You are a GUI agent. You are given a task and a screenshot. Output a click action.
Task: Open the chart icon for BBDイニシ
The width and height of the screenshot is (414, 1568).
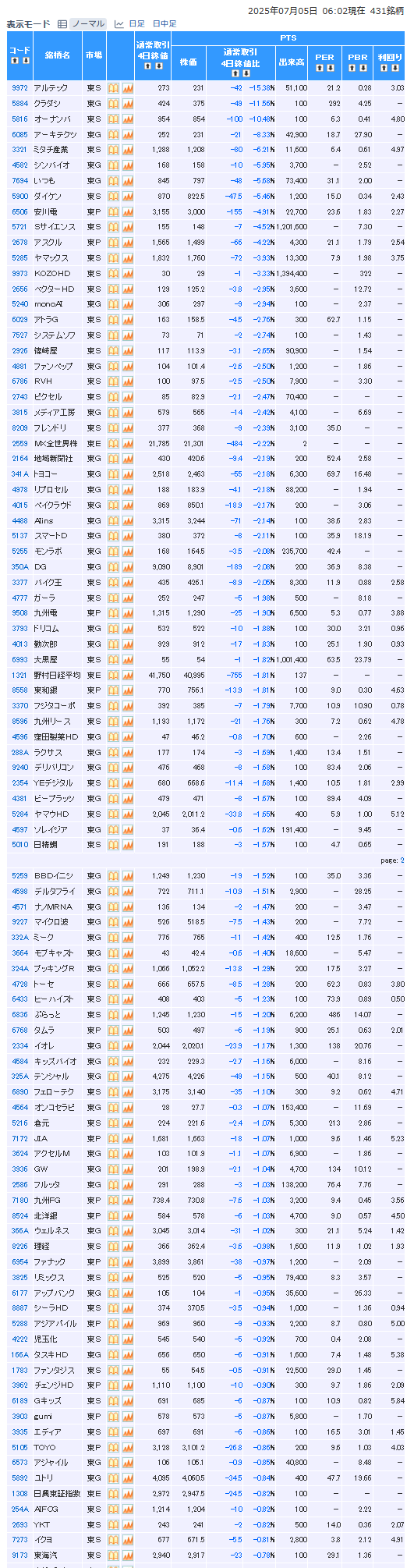pos(128,876)
